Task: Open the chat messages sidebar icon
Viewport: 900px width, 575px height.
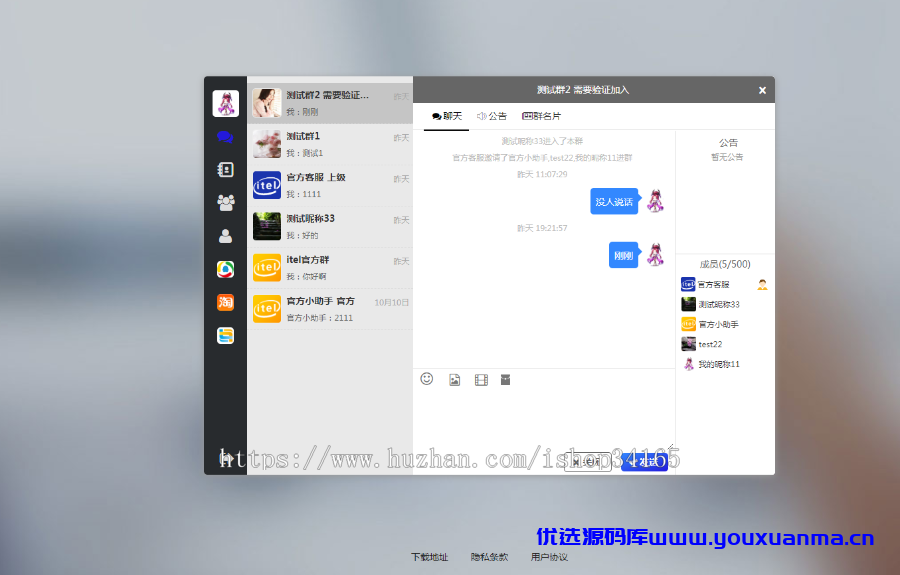Action: (x=225, y=137)
